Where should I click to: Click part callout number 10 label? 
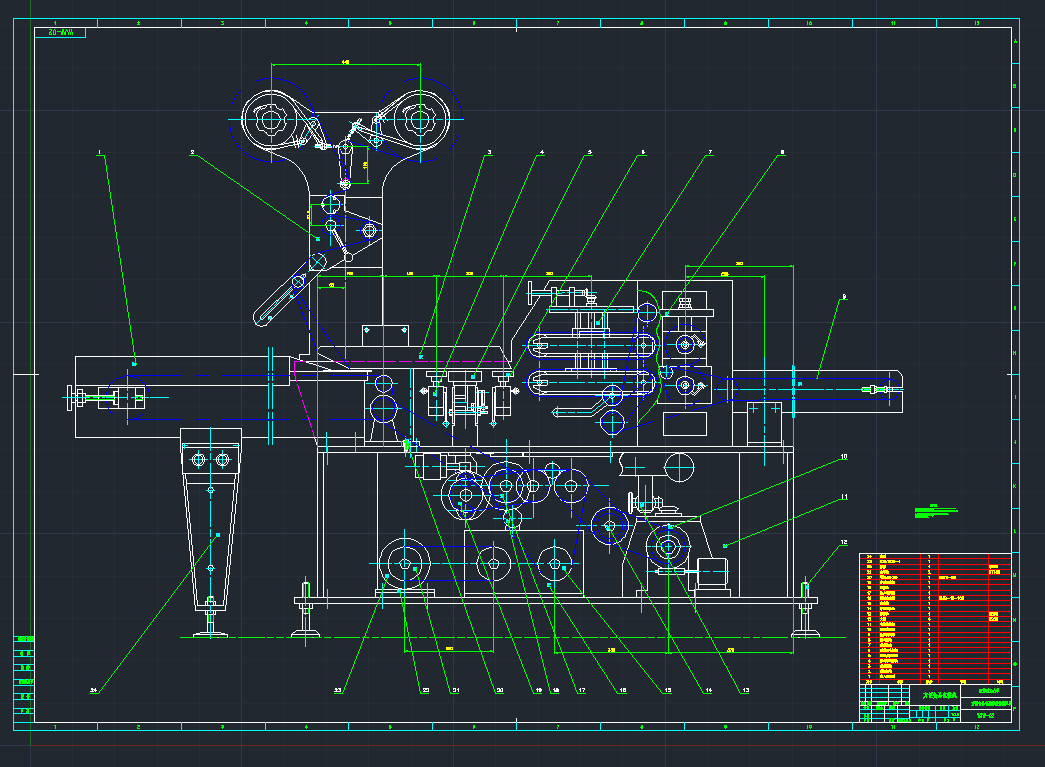[844, 457]
